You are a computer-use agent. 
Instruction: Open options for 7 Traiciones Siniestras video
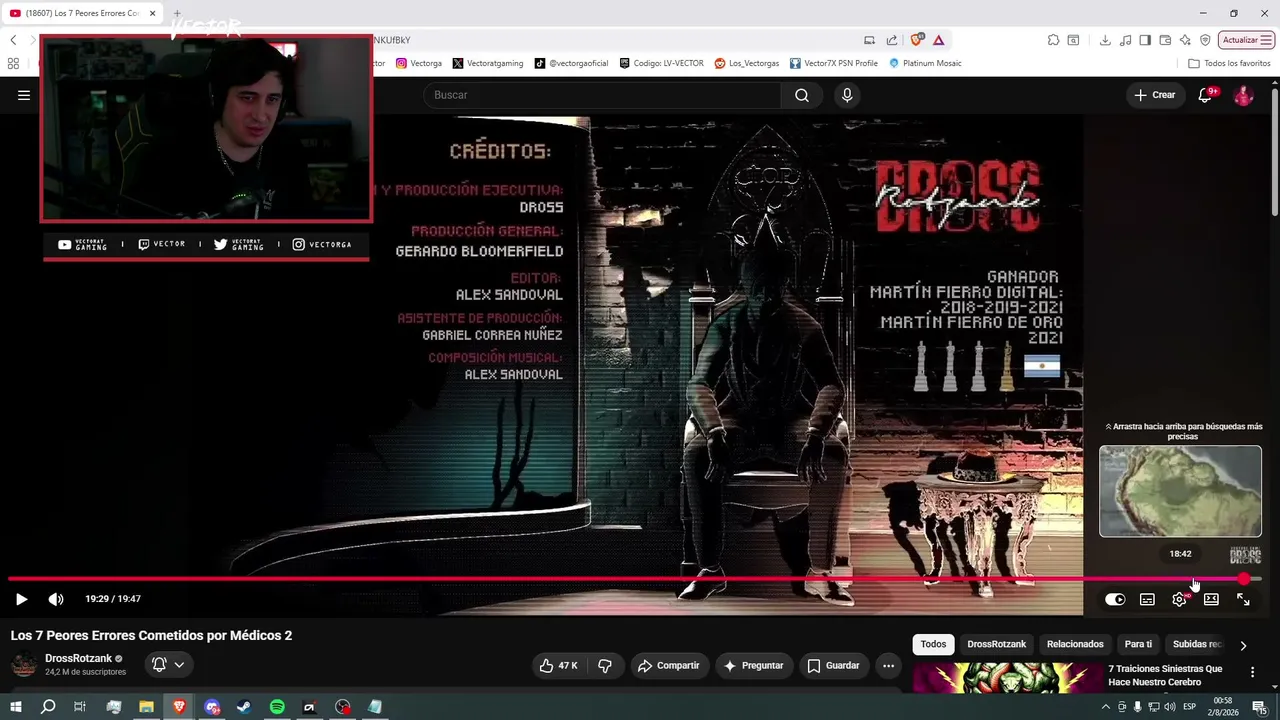click(1252, 672)
